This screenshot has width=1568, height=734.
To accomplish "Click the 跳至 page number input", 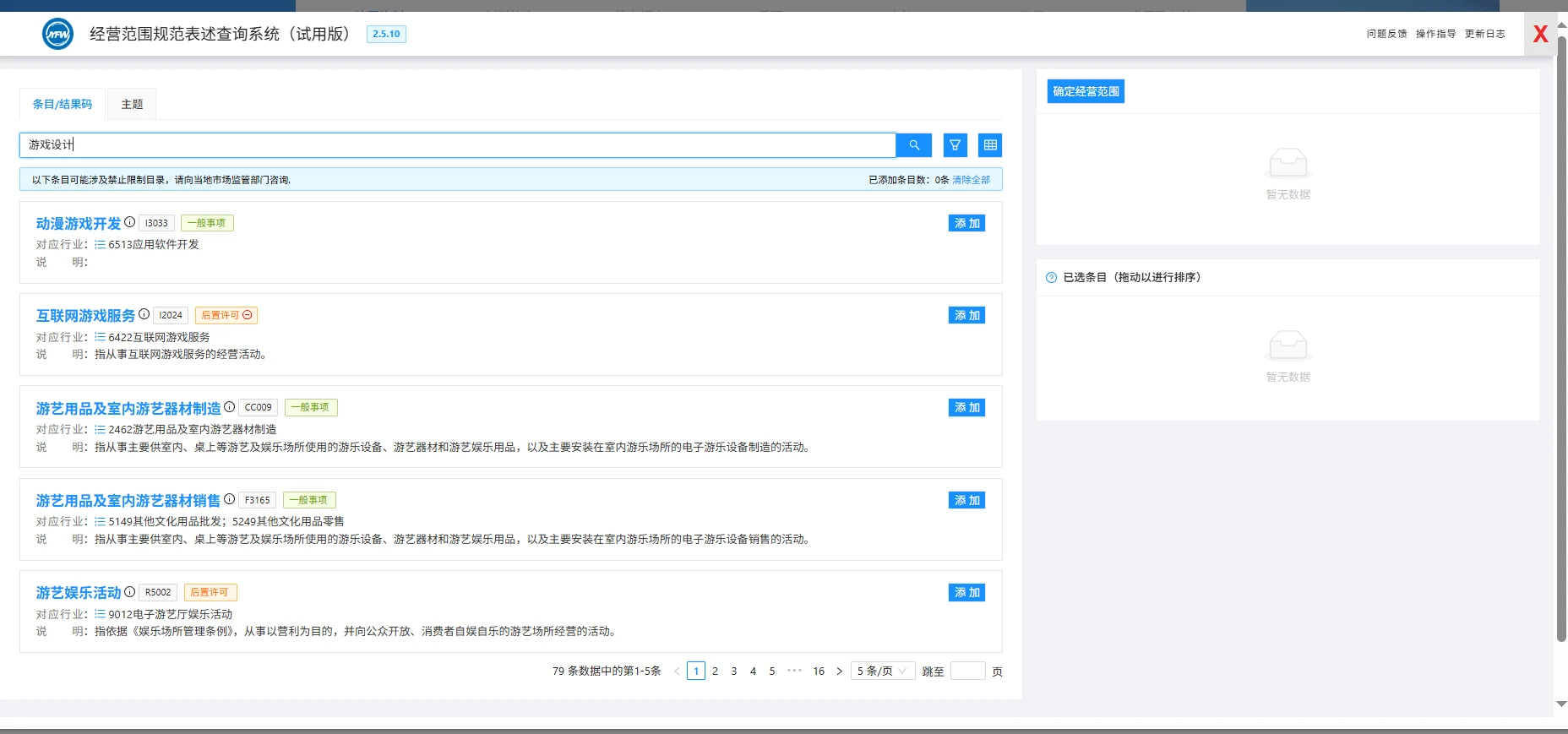I will pyautogui.click(x=967, y=671).
